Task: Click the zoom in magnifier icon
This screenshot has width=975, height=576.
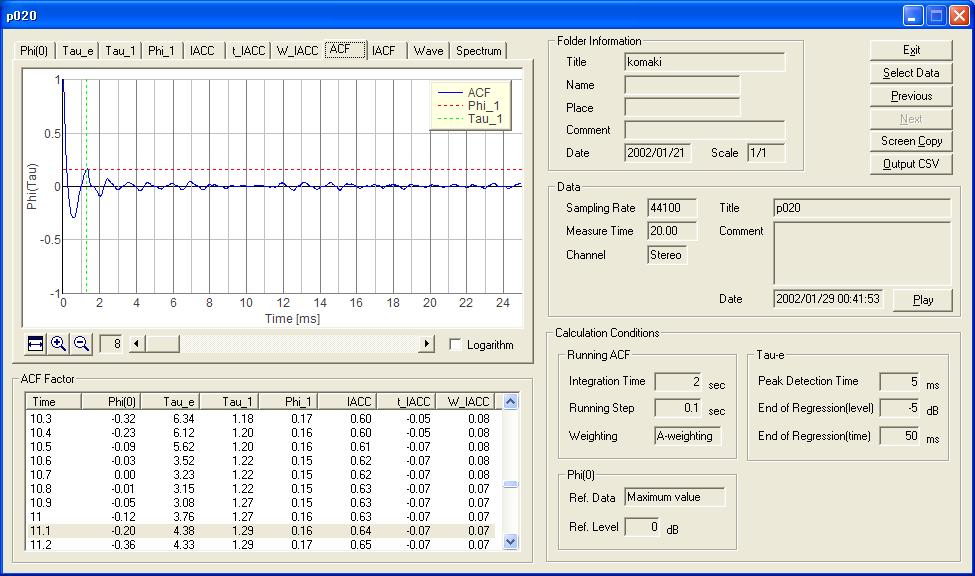Action: click(x=58, y=344)
